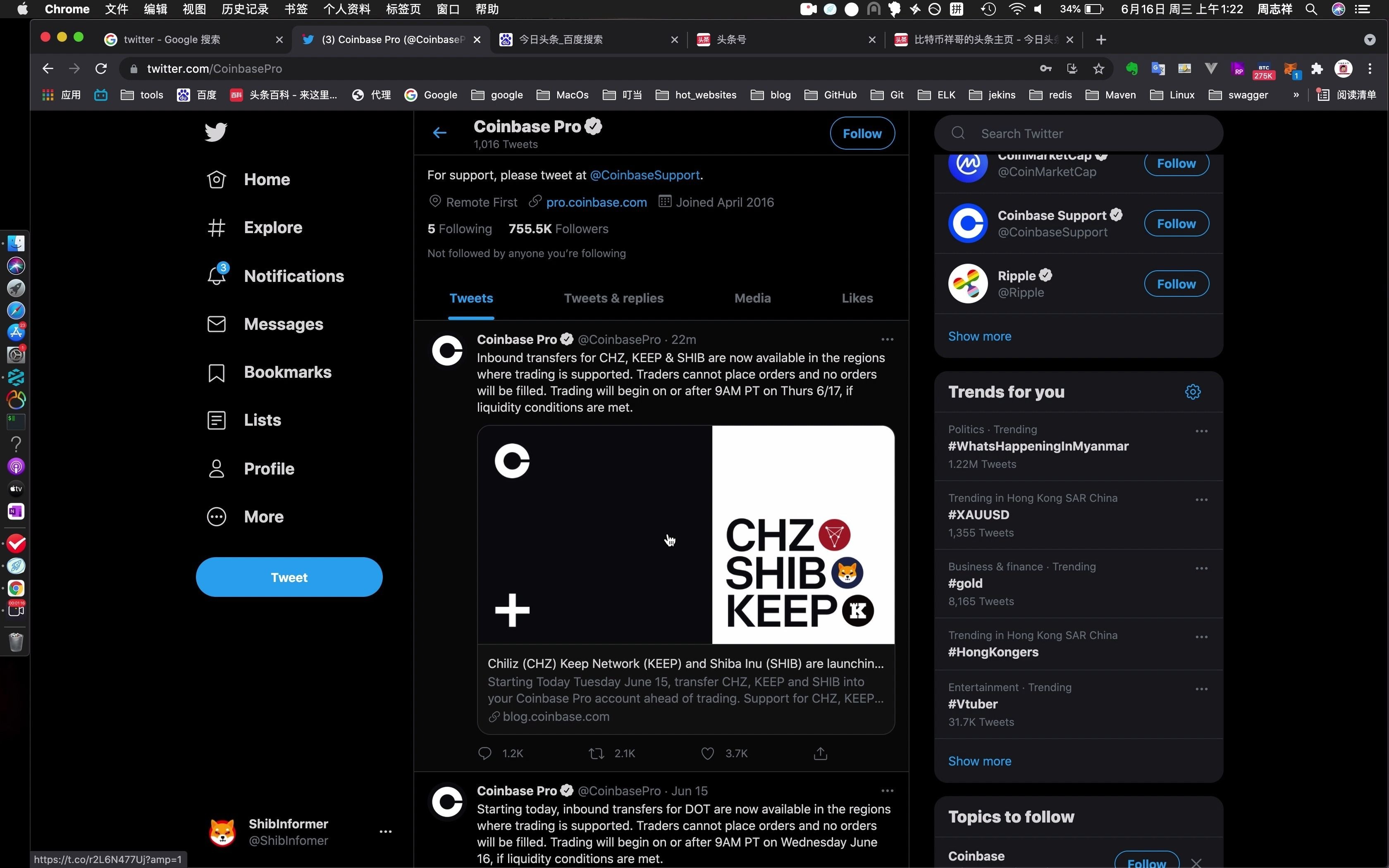Click the Search Twitter field

click(1079, 133)
